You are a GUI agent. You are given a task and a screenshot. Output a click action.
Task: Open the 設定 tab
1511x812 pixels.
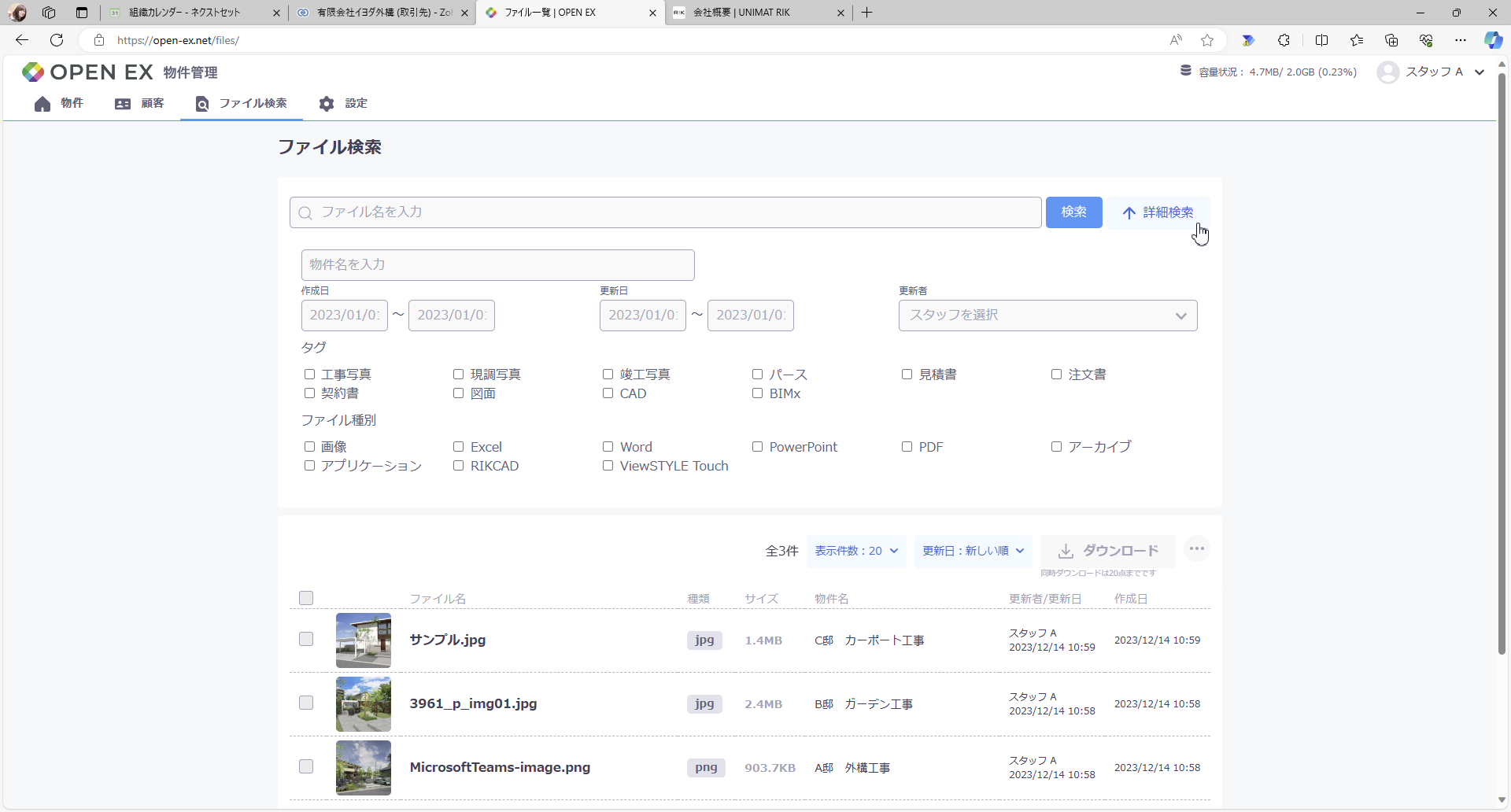click(x=343, y=103)
